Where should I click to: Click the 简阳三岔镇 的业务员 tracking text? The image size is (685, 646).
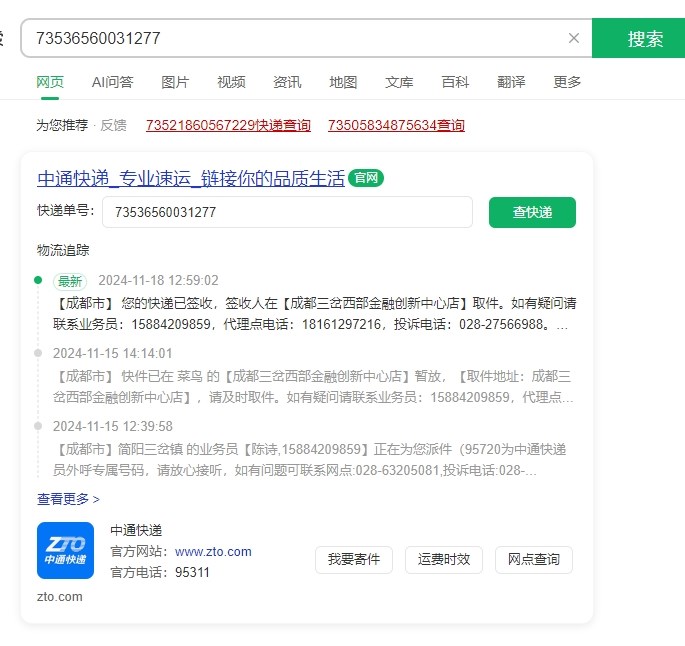tap(309, 459)
